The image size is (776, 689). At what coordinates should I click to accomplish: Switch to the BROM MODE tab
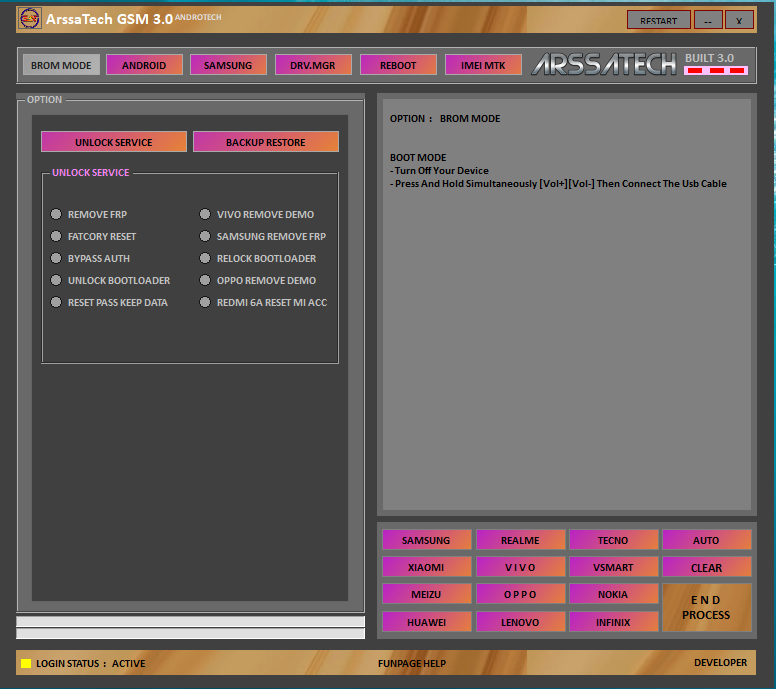(x=61, y=65)
